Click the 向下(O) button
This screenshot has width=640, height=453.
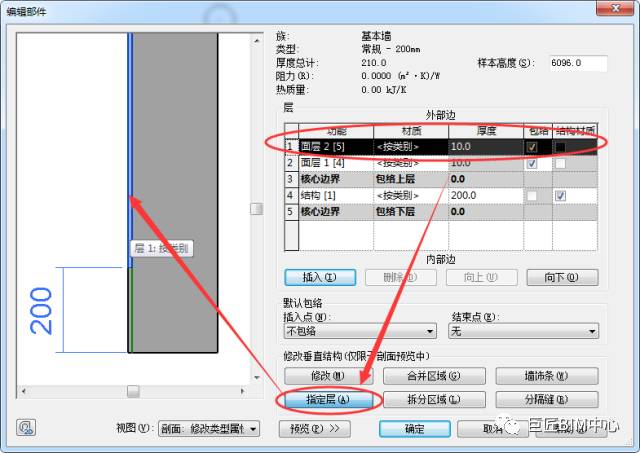(562, 278)
